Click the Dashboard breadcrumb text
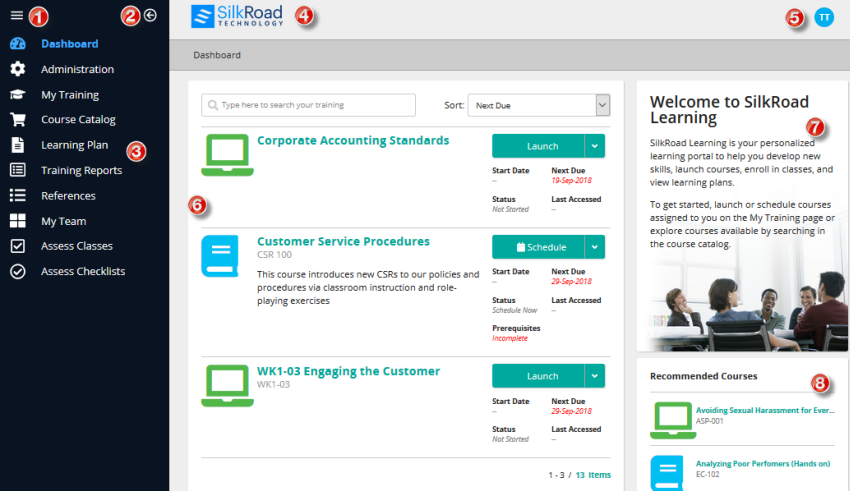850x491 pixels. [x=217, y=55]
